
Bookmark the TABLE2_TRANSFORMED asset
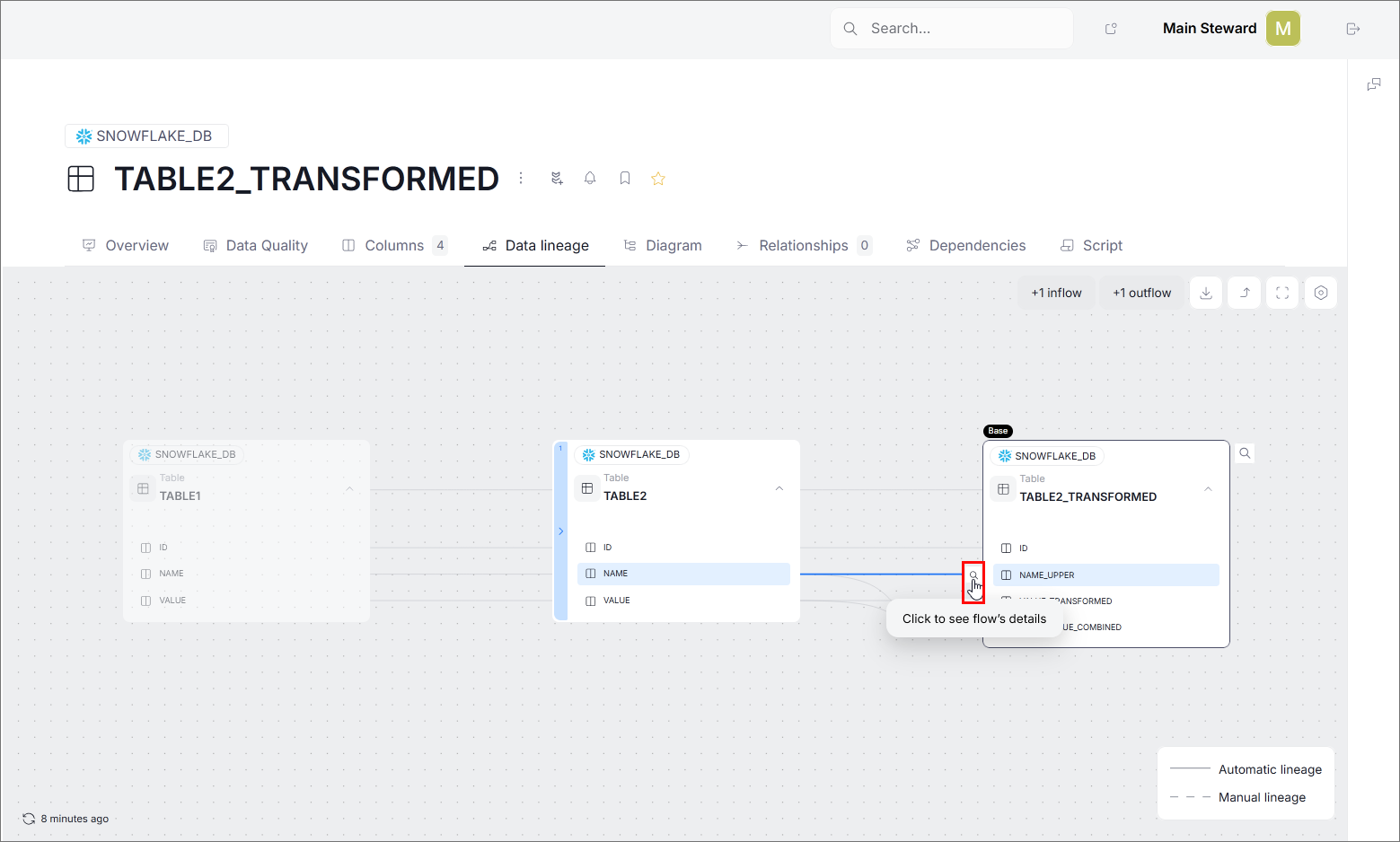click(x=624, y=178)
